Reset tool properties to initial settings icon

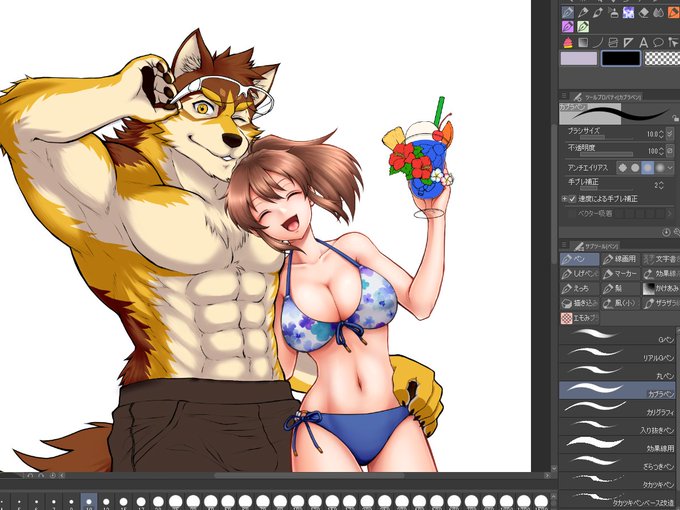coord(667,232)
